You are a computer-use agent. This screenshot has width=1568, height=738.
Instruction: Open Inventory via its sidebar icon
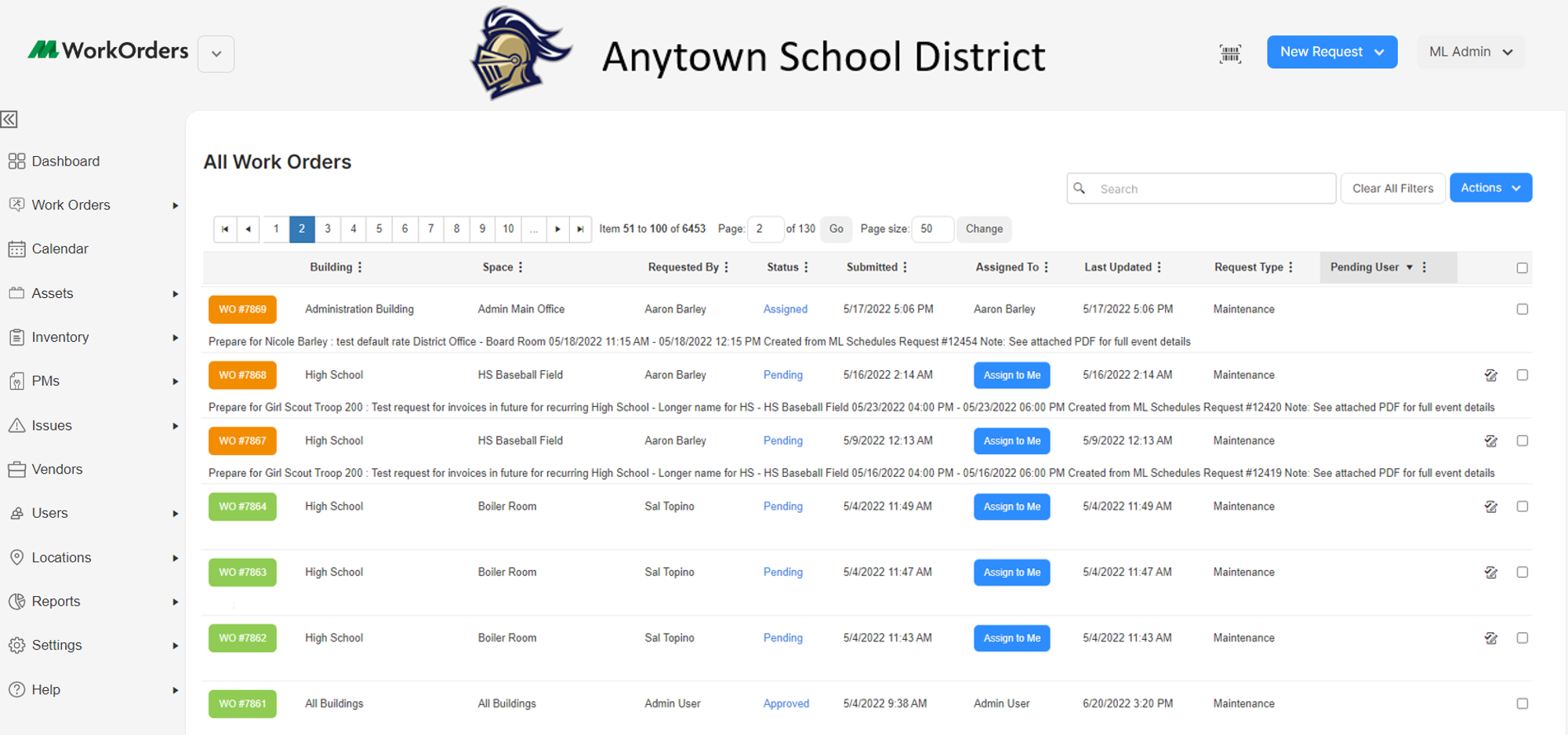(16, 336)
